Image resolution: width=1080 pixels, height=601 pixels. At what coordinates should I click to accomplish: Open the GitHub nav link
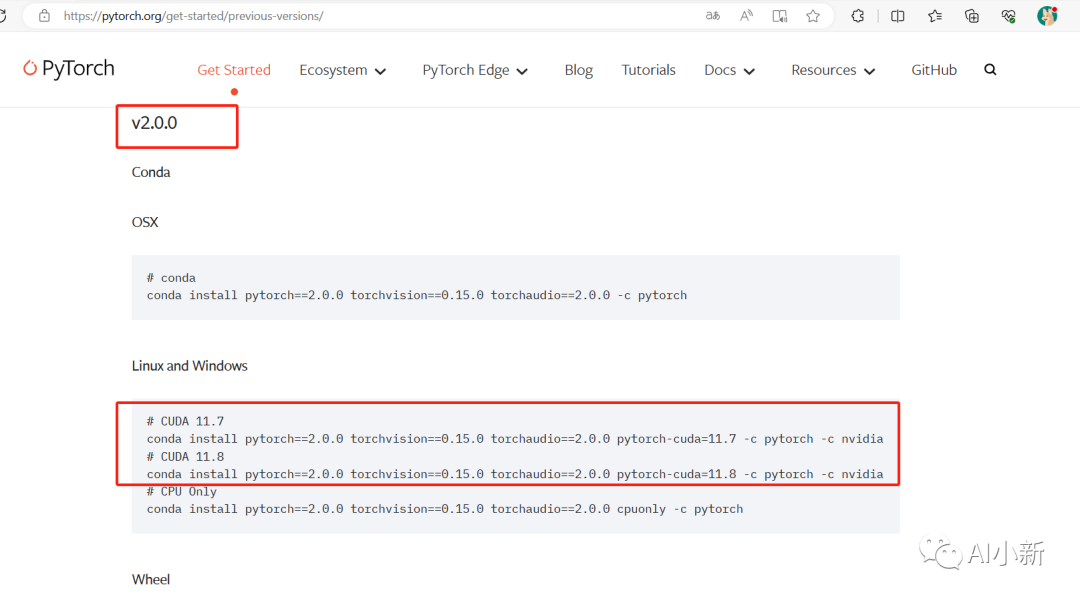coord(934,70)
